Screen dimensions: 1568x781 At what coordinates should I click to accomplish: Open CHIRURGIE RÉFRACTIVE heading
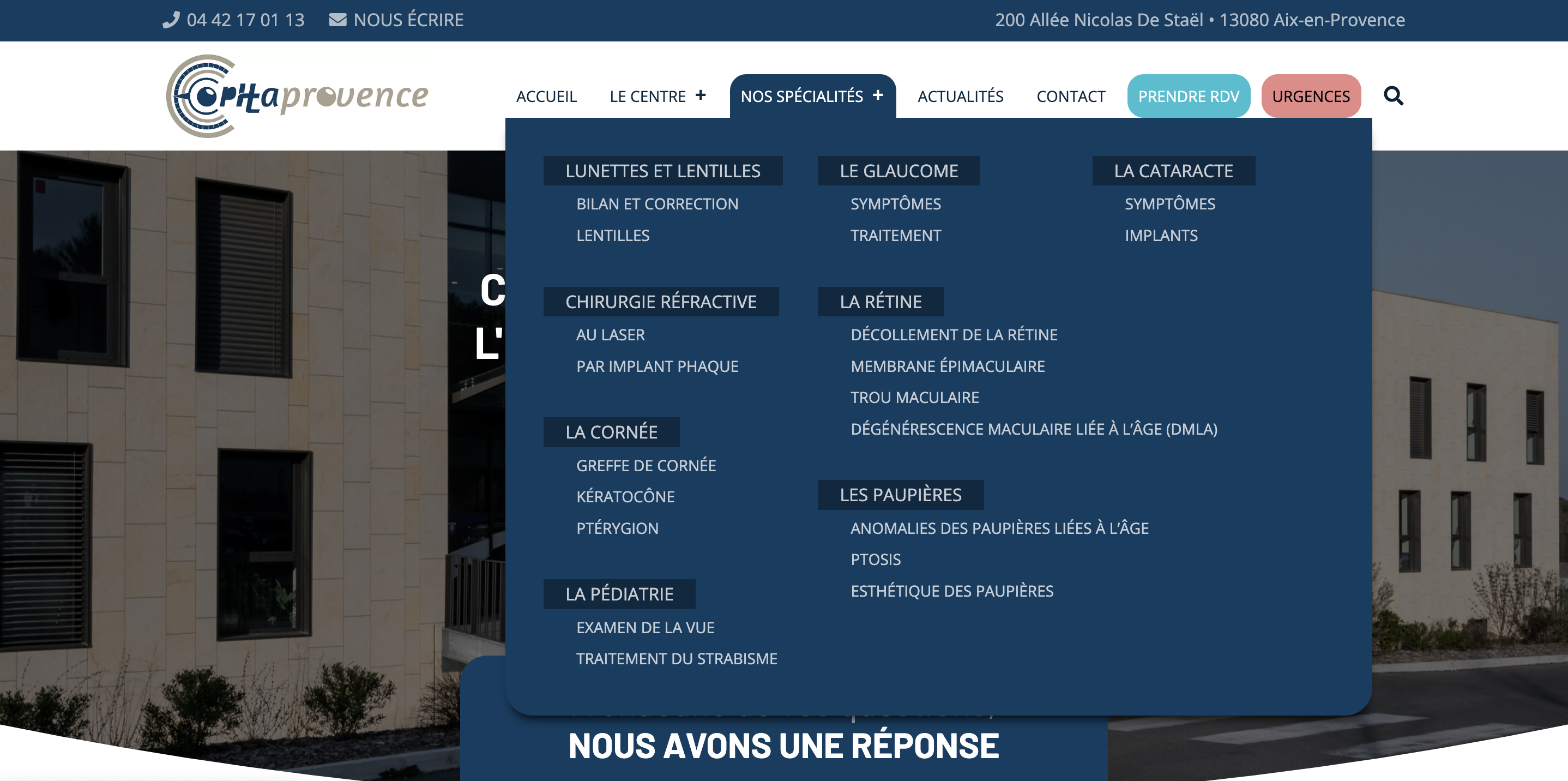point(660,301)
